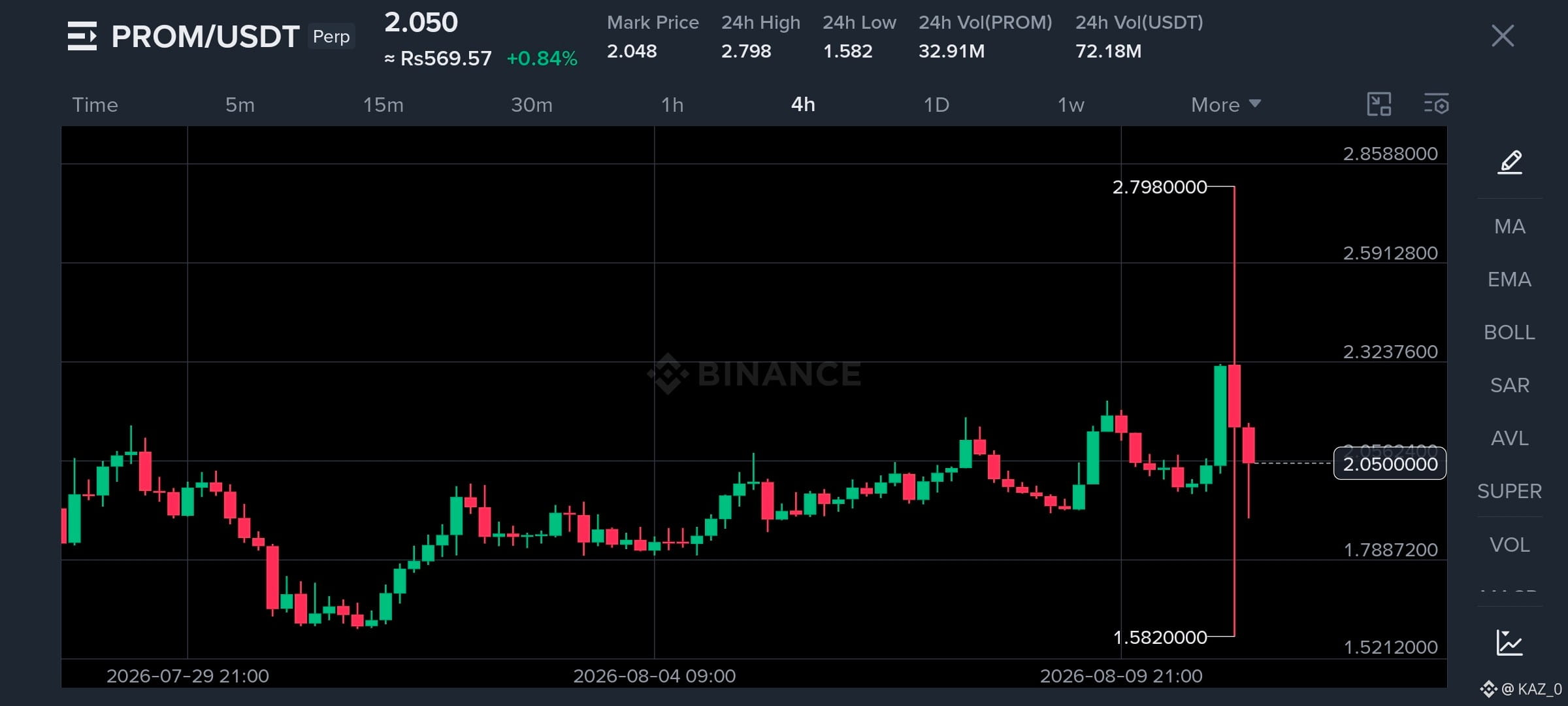Image resolution: width=1568 pixels, height=706 pixels.
Task: Click the 2026-08-04 09:00 date label
Action: 654,676
